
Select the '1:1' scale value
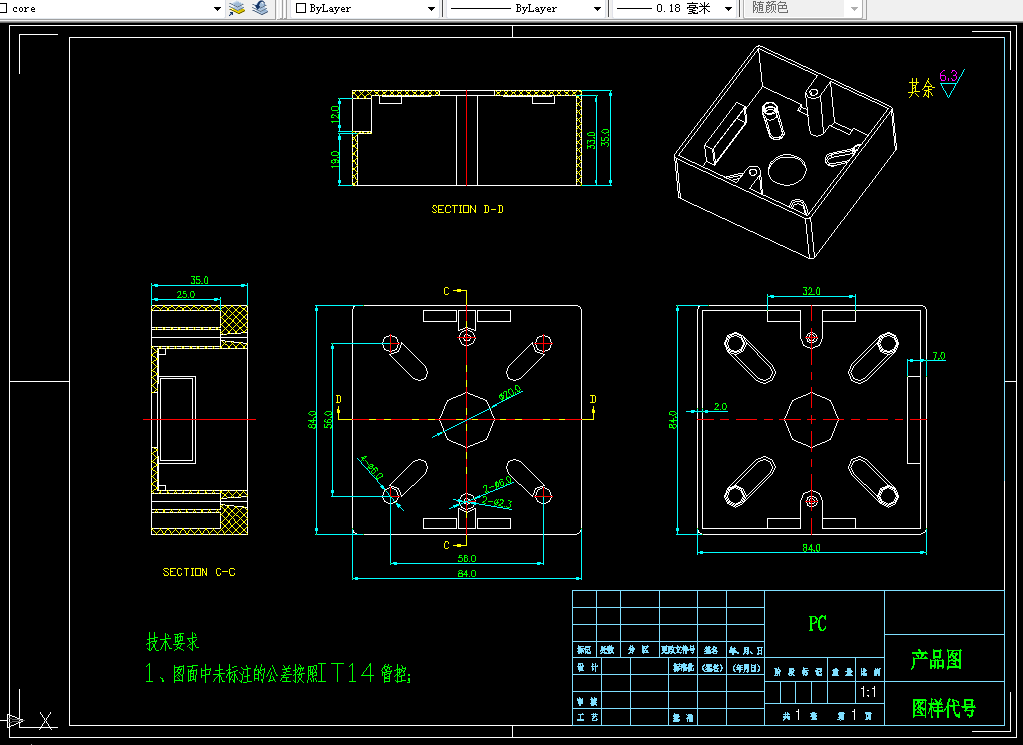click(868, 692)
